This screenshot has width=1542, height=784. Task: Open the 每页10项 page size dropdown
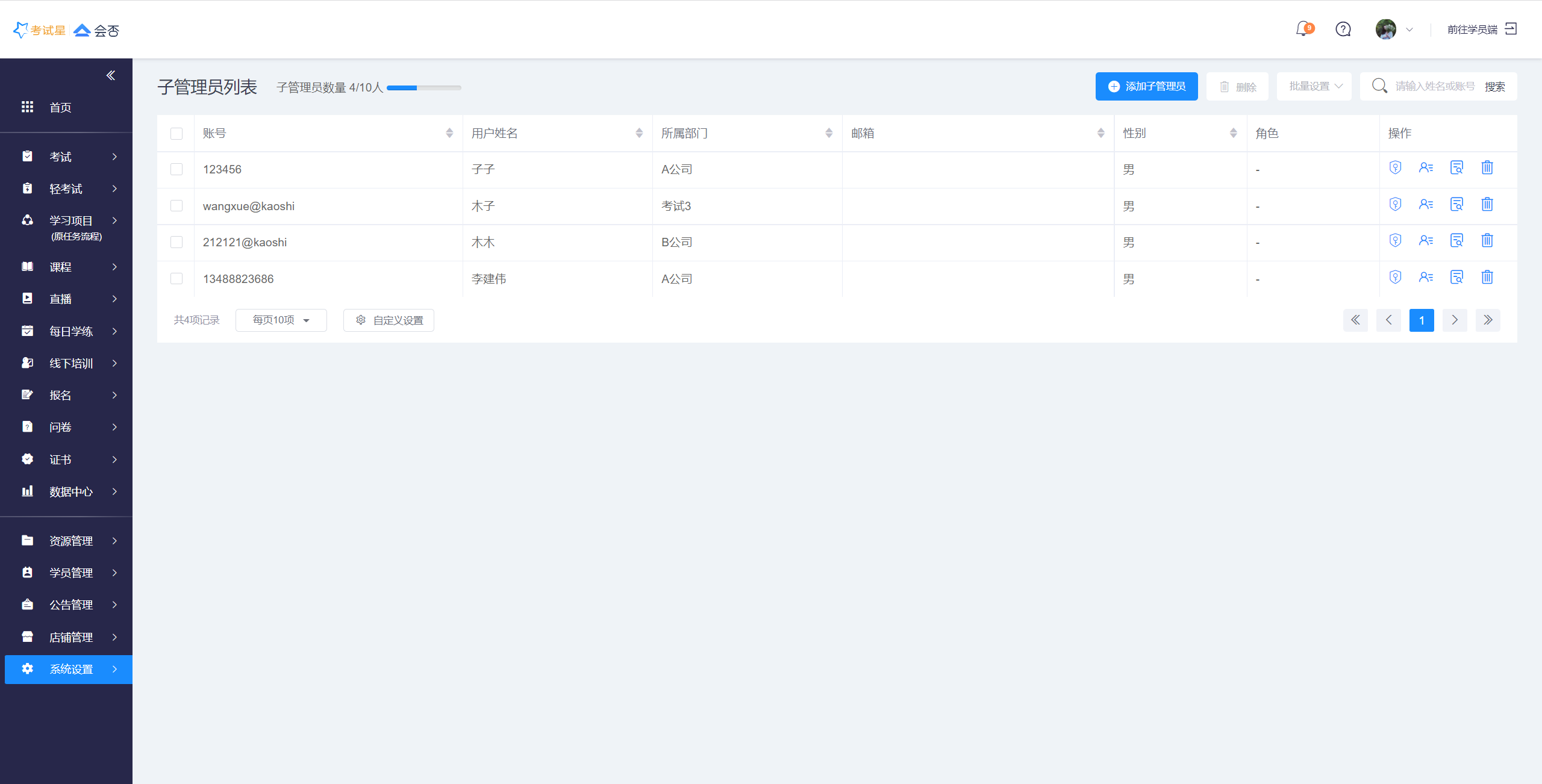coord(281,320)
